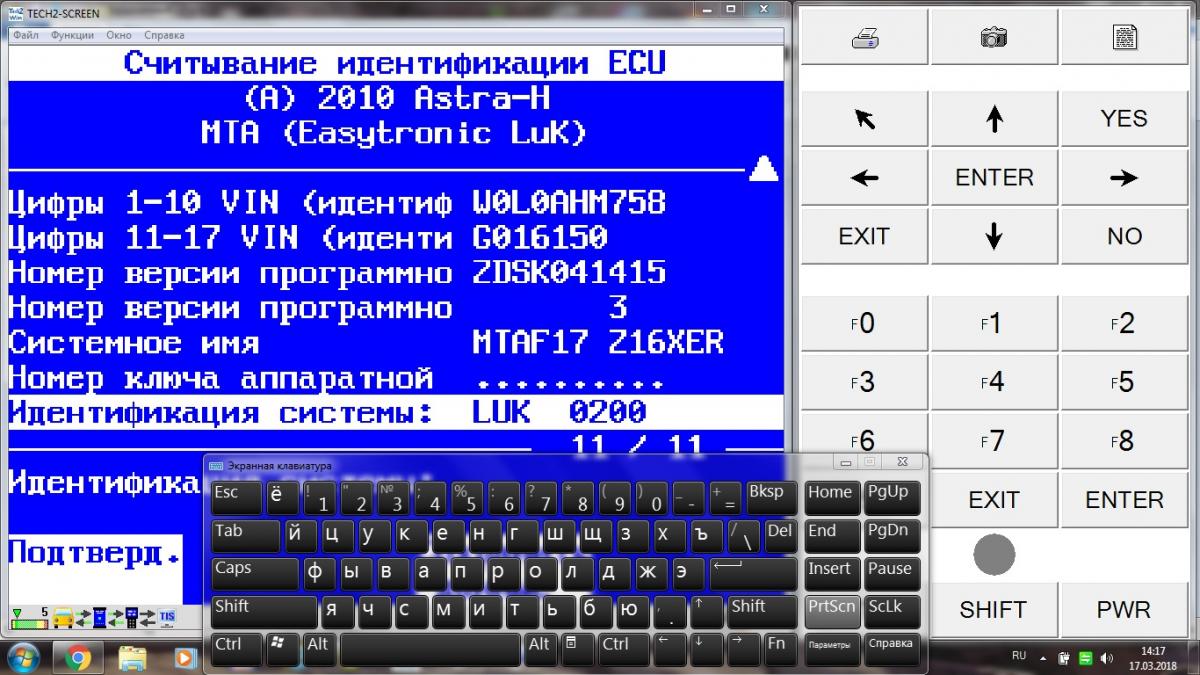Click EXIT button left of the down arrow

[x=864, y=236]
